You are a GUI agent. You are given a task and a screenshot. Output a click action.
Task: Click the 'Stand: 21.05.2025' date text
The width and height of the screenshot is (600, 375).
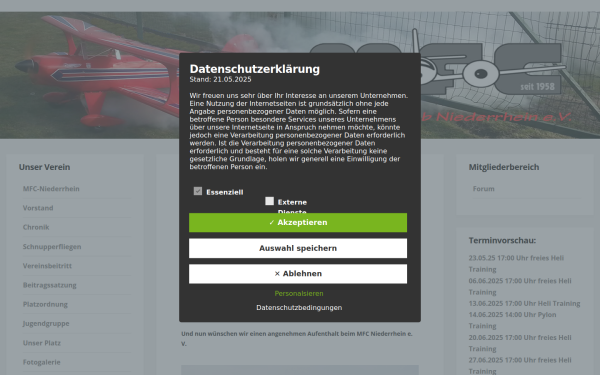[220, 79]
